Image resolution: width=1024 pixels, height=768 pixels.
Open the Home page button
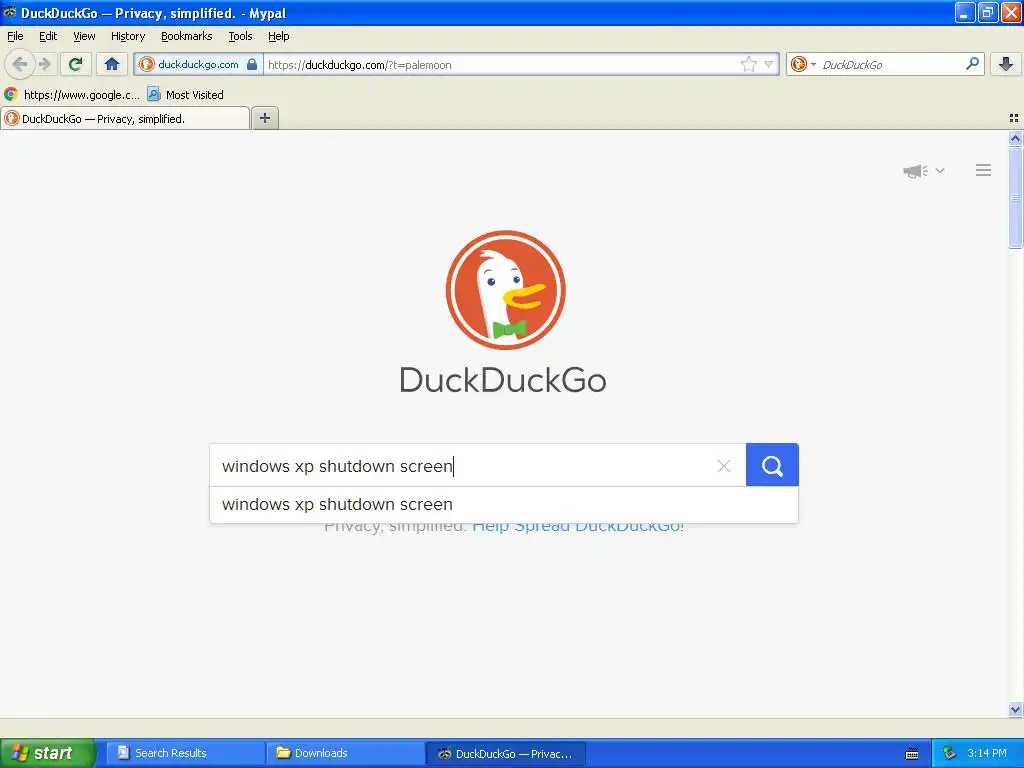click(112, 64)
